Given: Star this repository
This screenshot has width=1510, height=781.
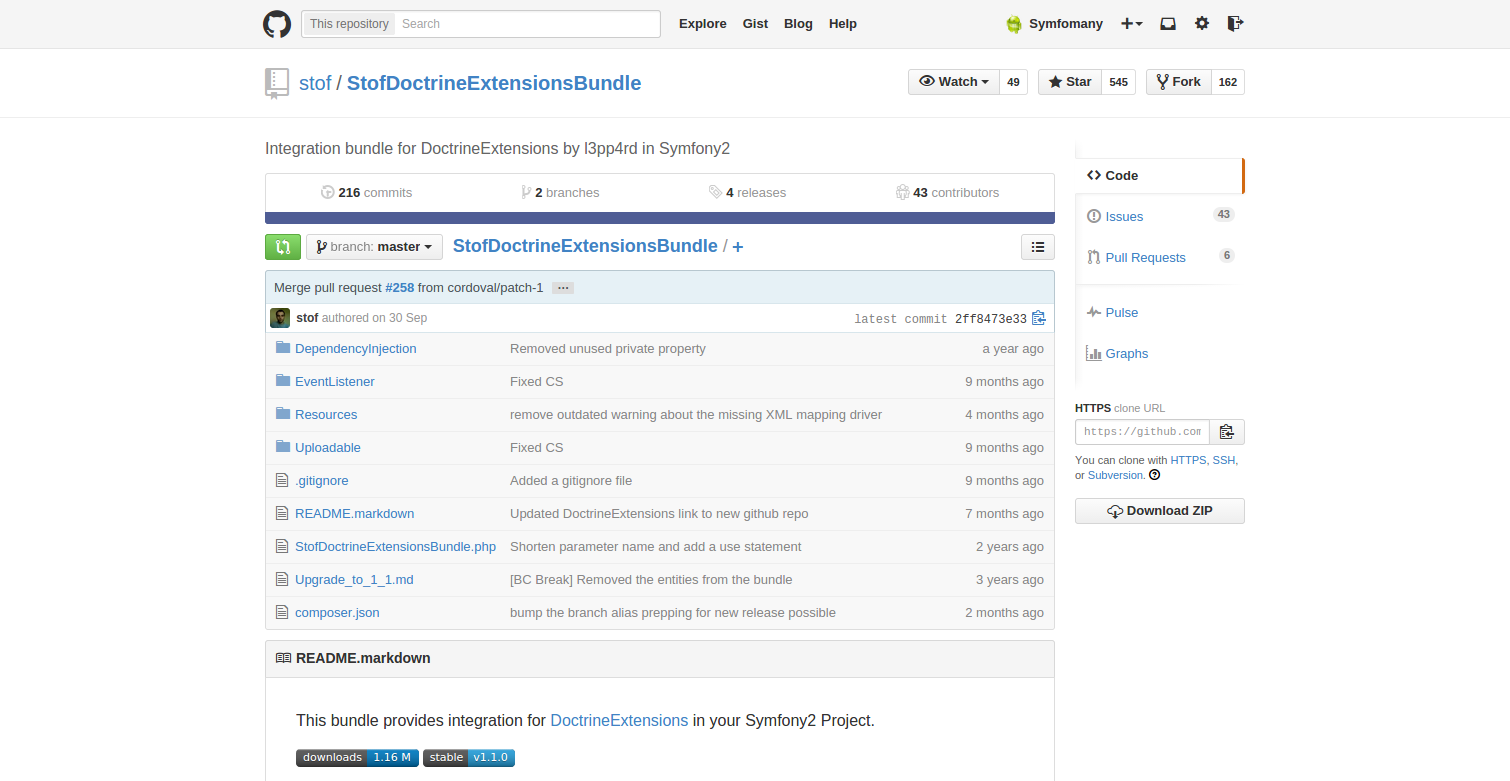Looking at the screenshot, I should pos(1070,82).
